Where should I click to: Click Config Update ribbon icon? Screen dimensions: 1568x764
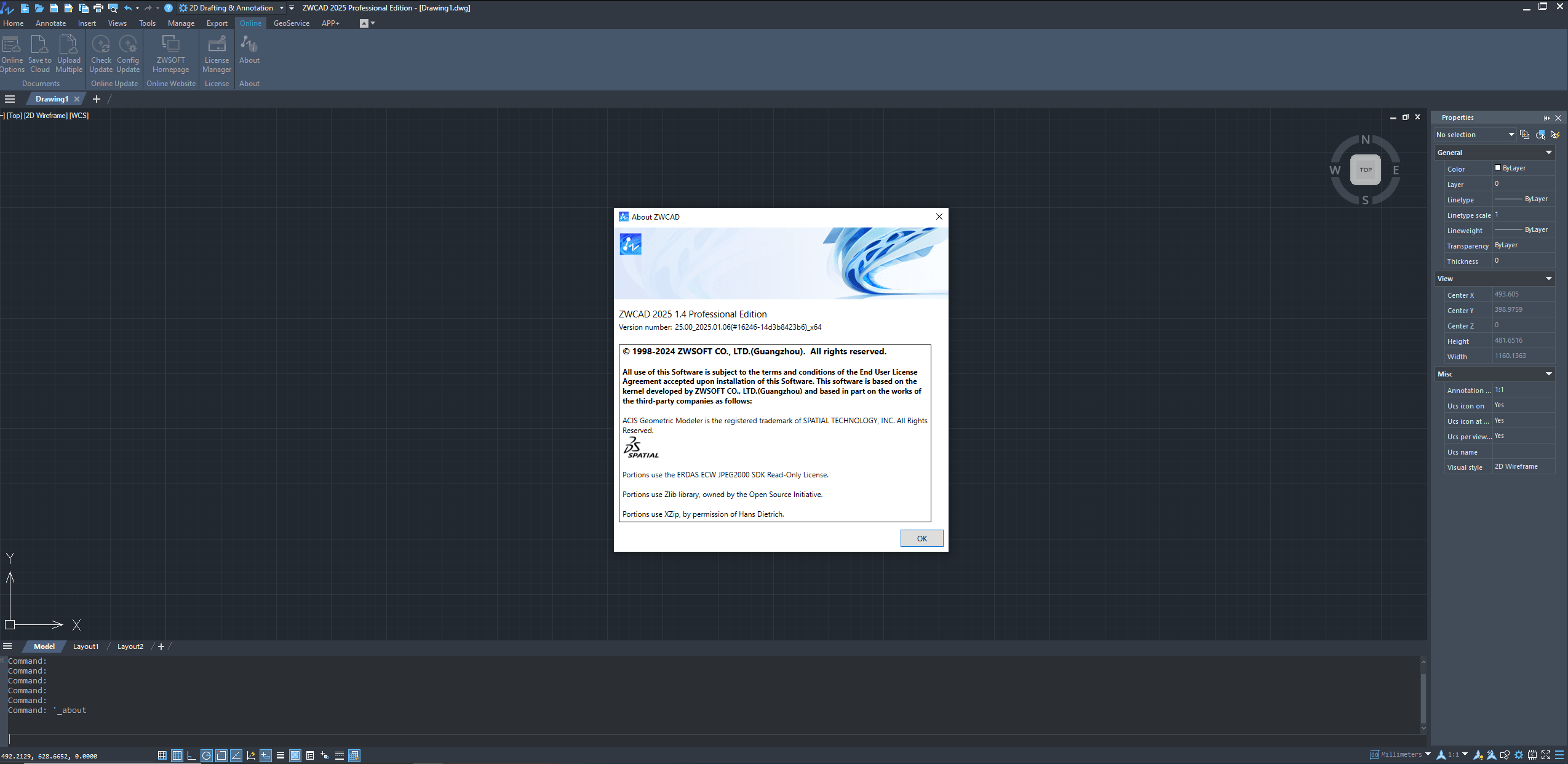(128, 54)
